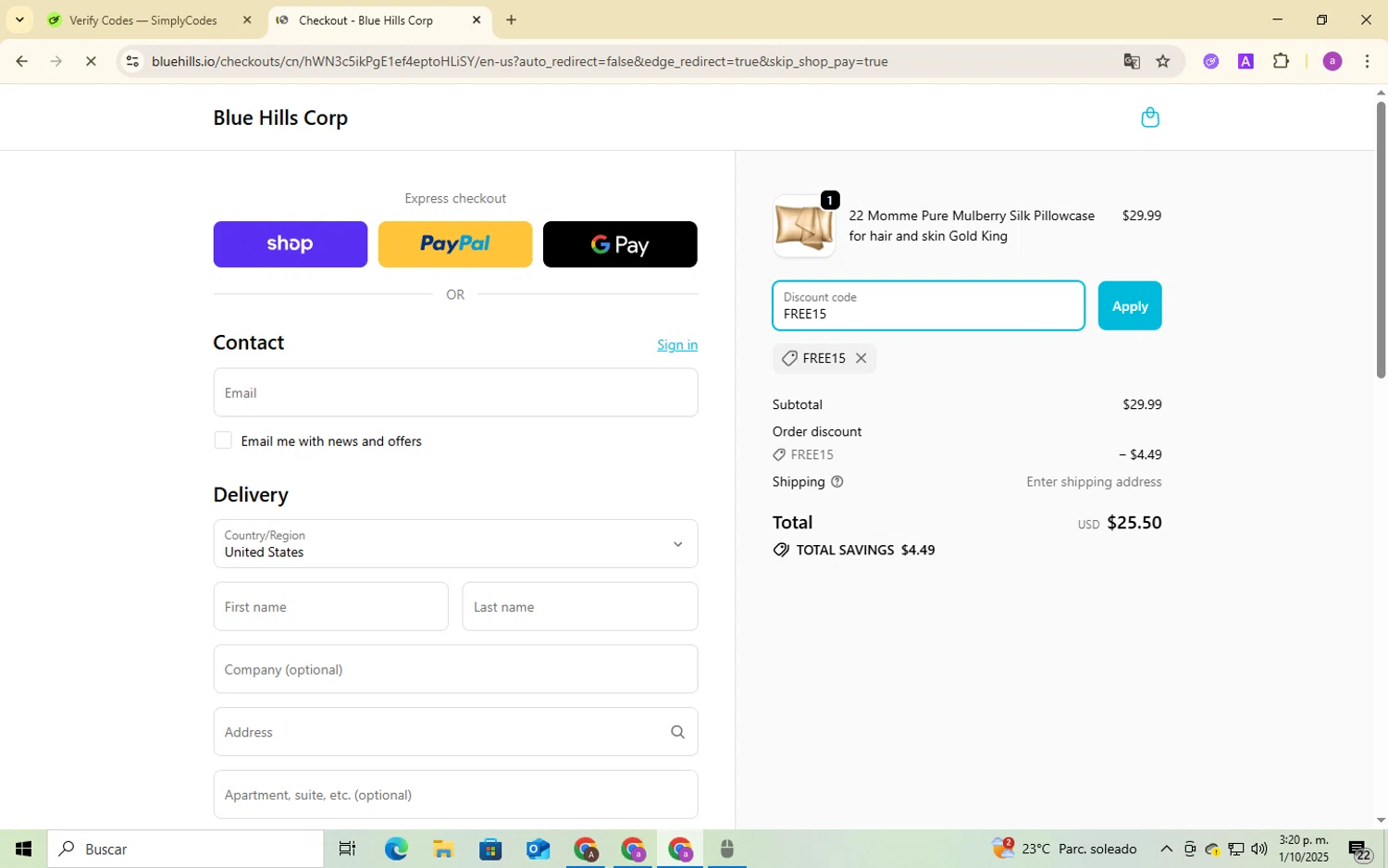Click the purple round extension icon in toolbar

pyautogui.click(x=1210, y=61)
